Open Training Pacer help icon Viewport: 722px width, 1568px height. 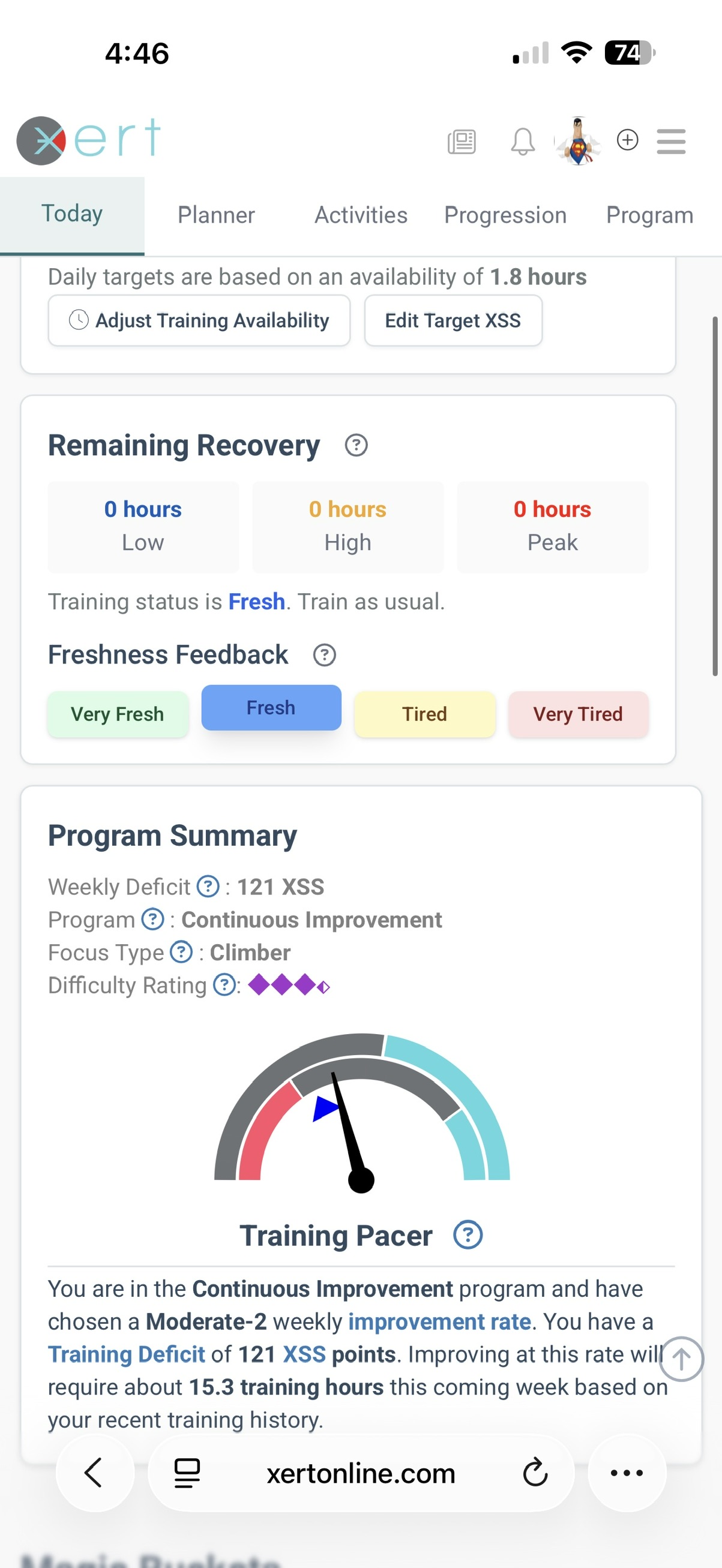tap(468, 1235)
